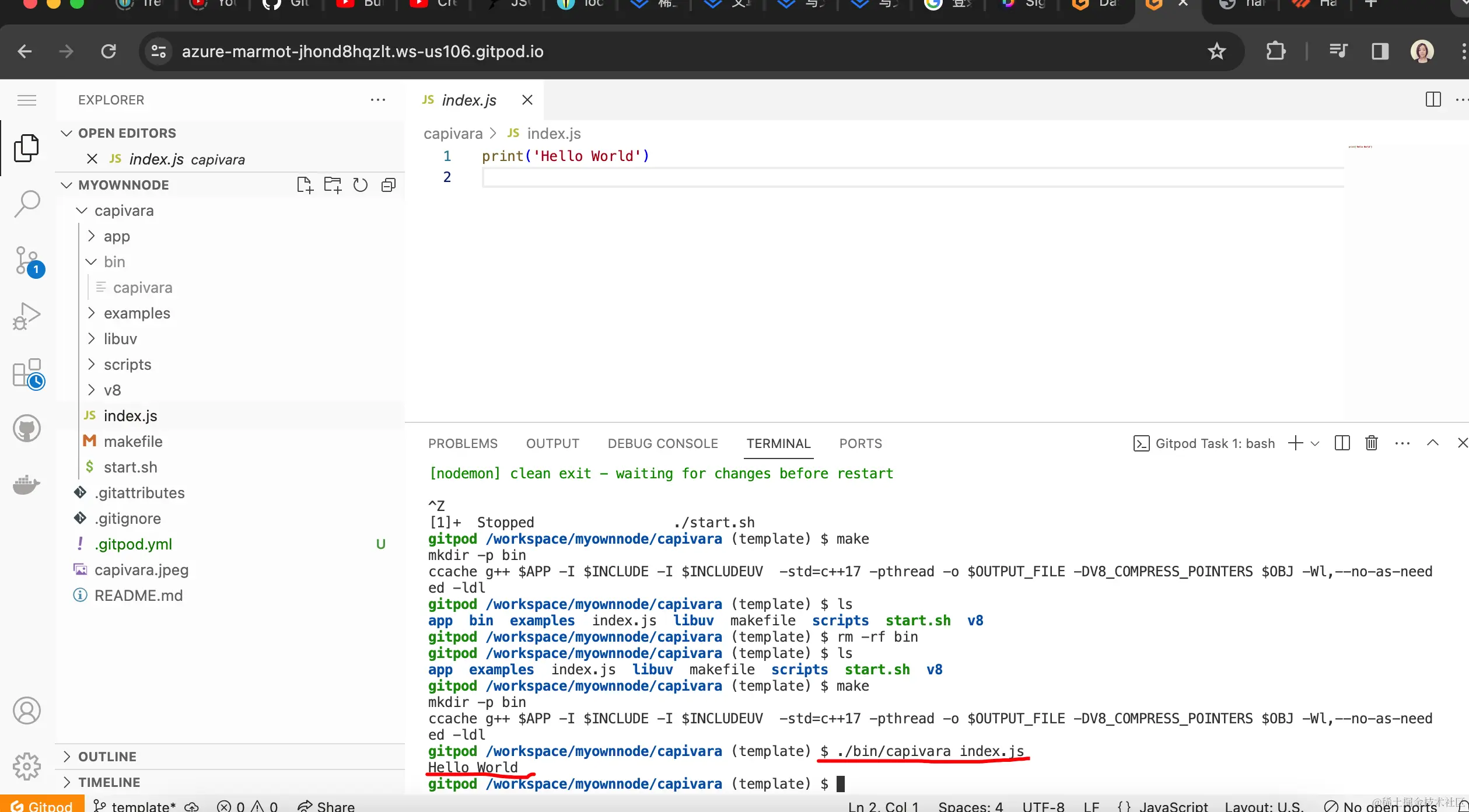Kill terminal with the trash icon
The width and height of the screenshot is (1469, 812).
1372,443
